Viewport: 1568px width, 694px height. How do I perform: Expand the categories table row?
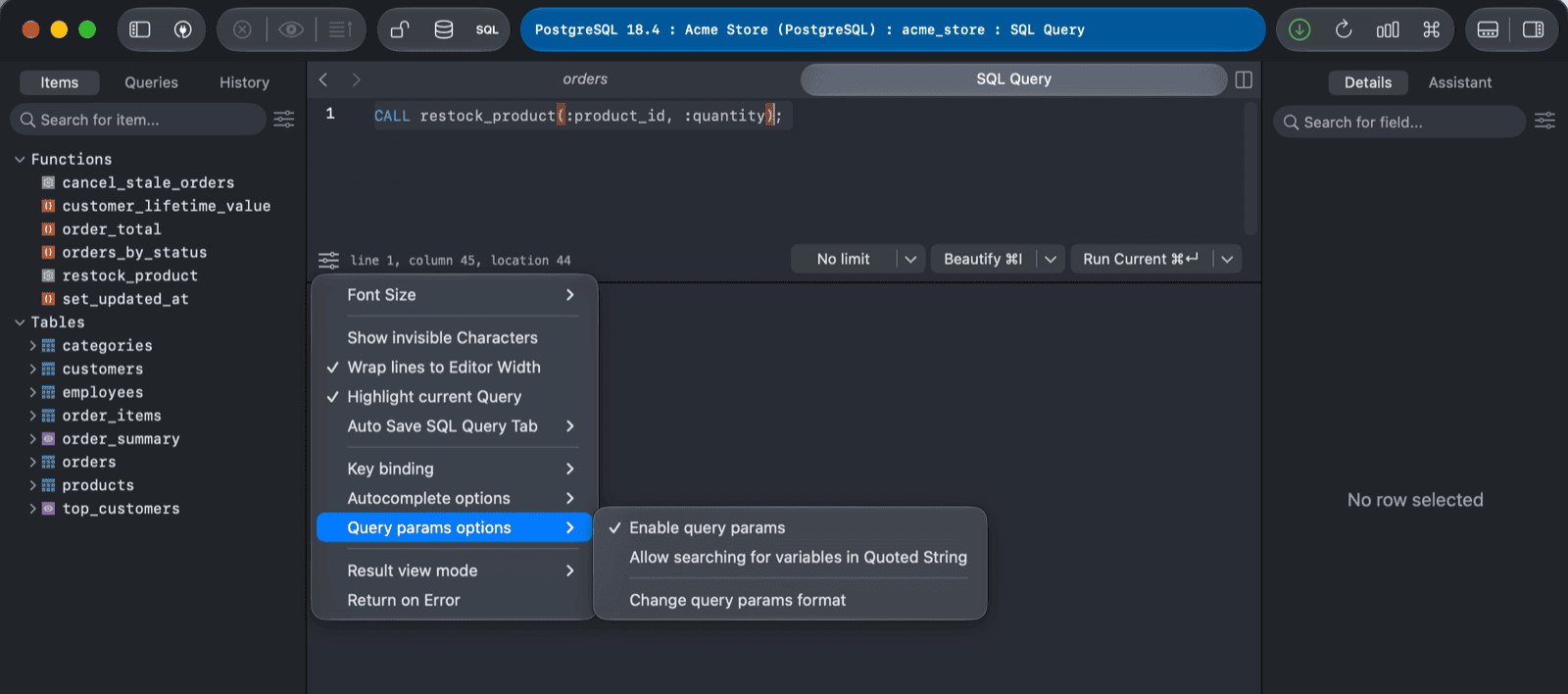pos(32,345)
